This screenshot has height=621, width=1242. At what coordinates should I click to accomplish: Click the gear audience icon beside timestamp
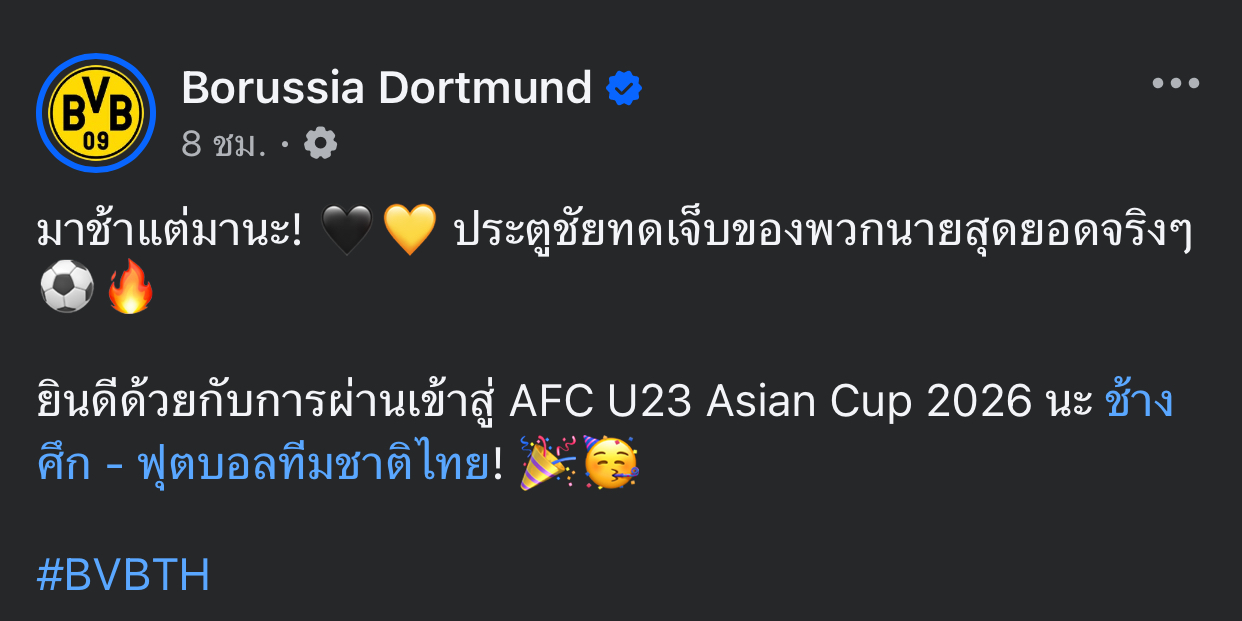click(x=320, y=144)
